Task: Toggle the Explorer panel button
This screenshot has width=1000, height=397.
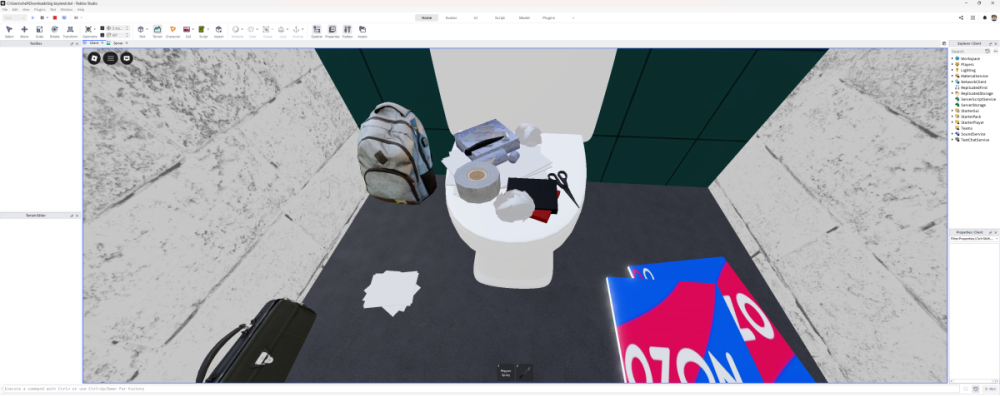Action: tap(317, 31)
